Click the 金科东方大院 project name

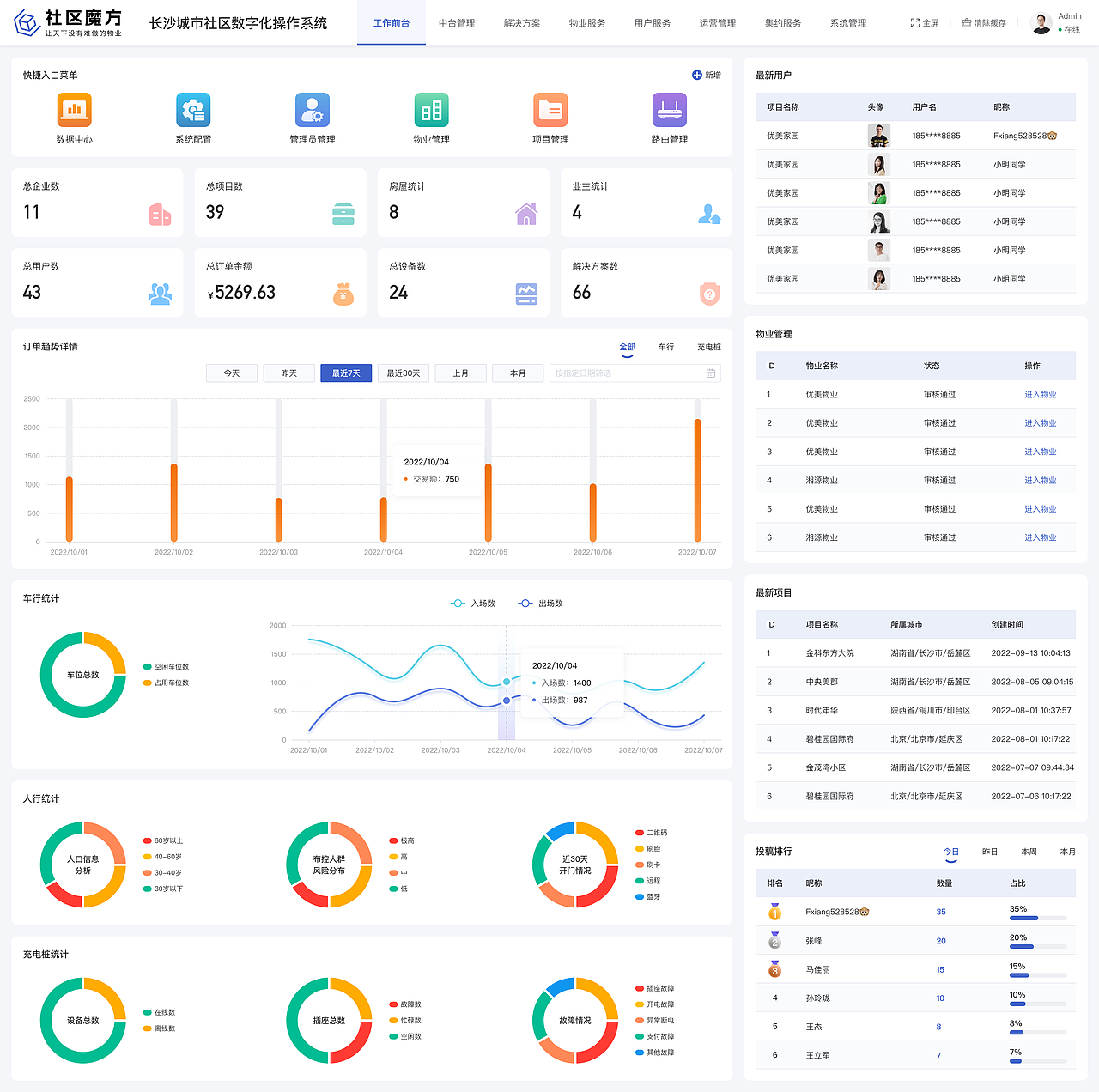click(829, 653)
